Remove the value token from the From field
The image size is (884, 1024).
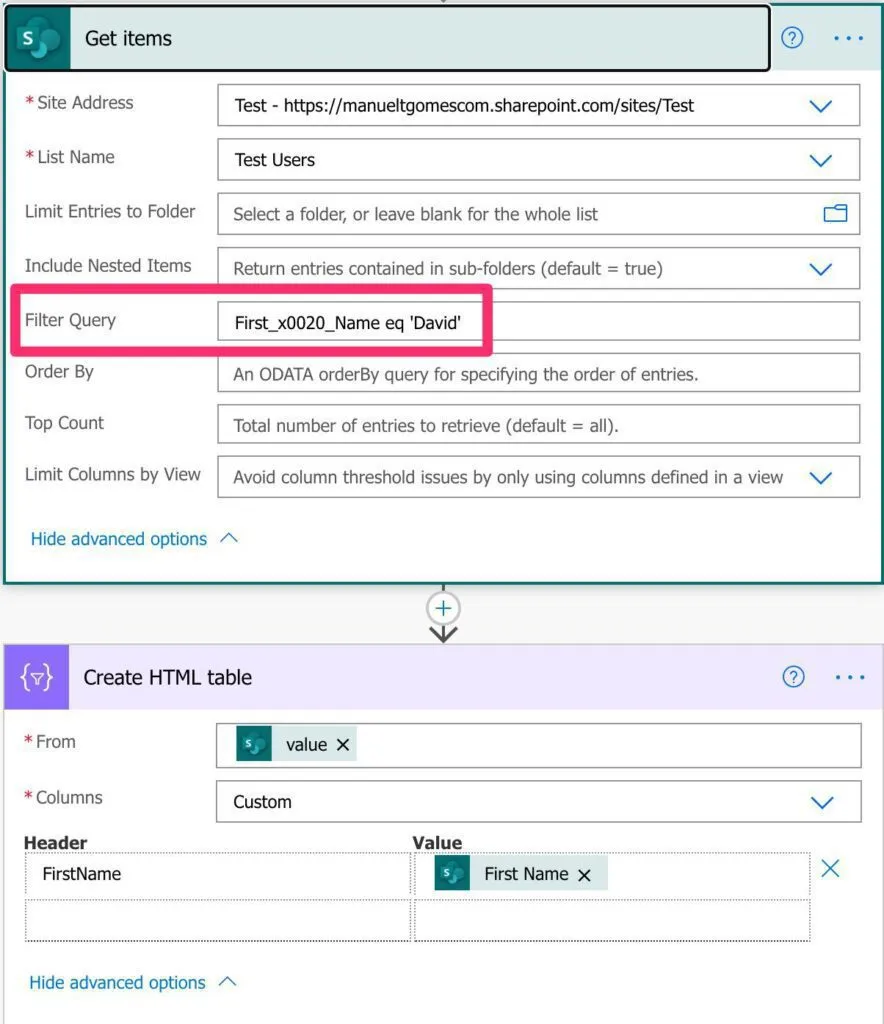tap(343, 745)
